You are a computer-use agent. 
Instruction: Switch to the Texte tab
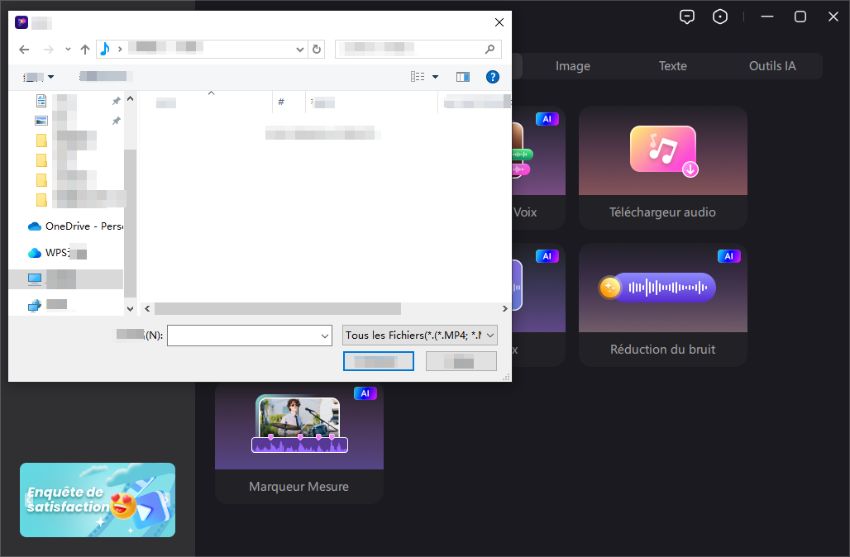pyautogui.click(x=672, y=66)
